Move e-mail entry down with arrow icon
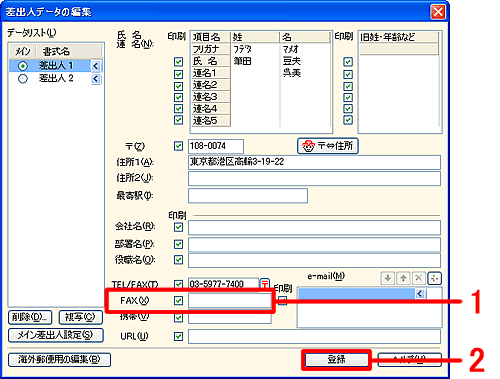 point(387,278)
